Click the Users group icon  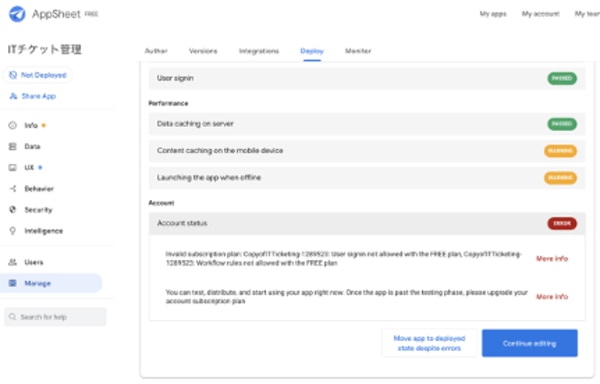pyautogui.click(x=13, y=262)
